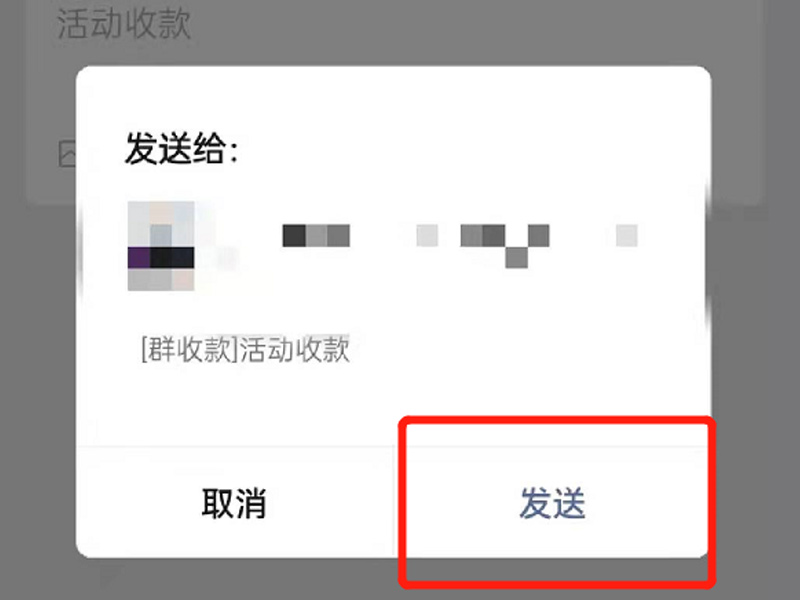Select the pixelated recipient avatar
Screen dimensions: 800x600
click(x=161, y=246)
